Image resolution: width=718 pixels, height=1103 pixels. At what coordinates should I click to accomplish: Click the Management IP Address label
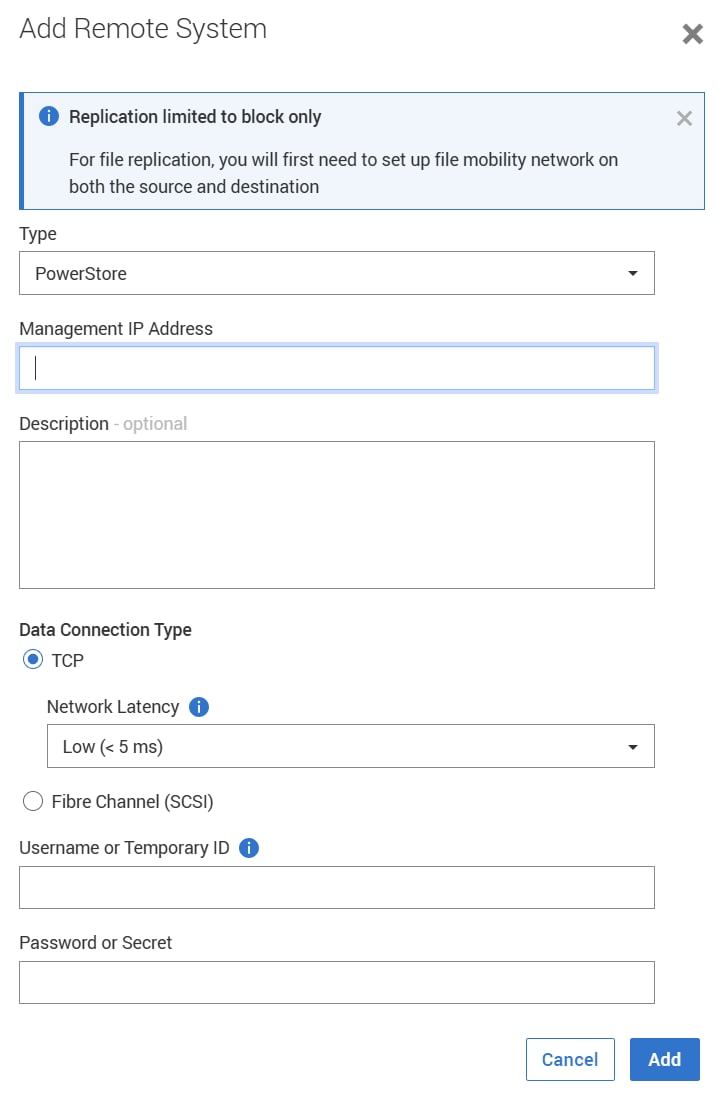(x=116, y=329)
